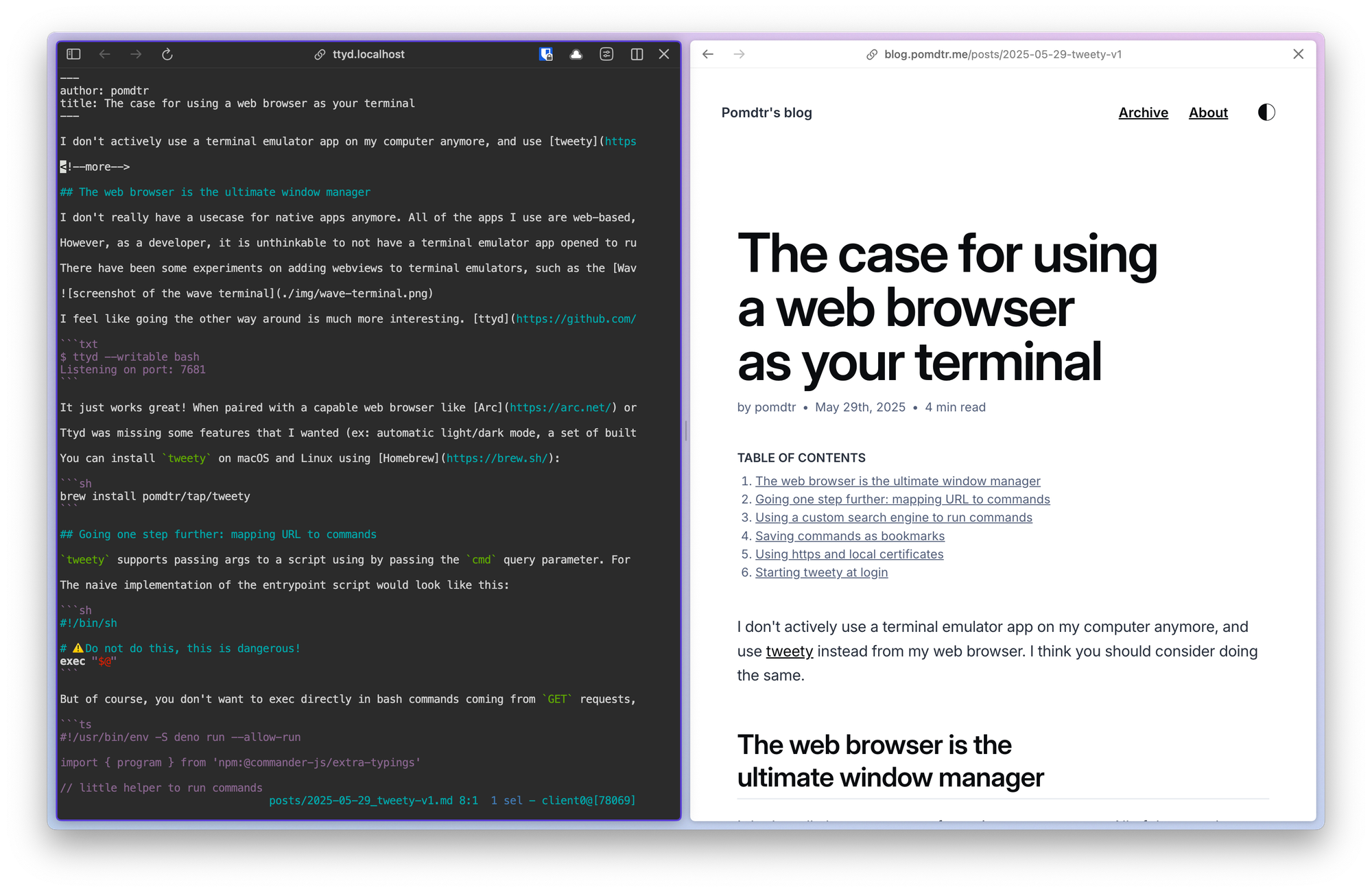Screen dimensions: 1372x892
Task: Jump to 'The web browser is the ultimate window manager'
Action: pyautogui.click(x=897, y=481)
